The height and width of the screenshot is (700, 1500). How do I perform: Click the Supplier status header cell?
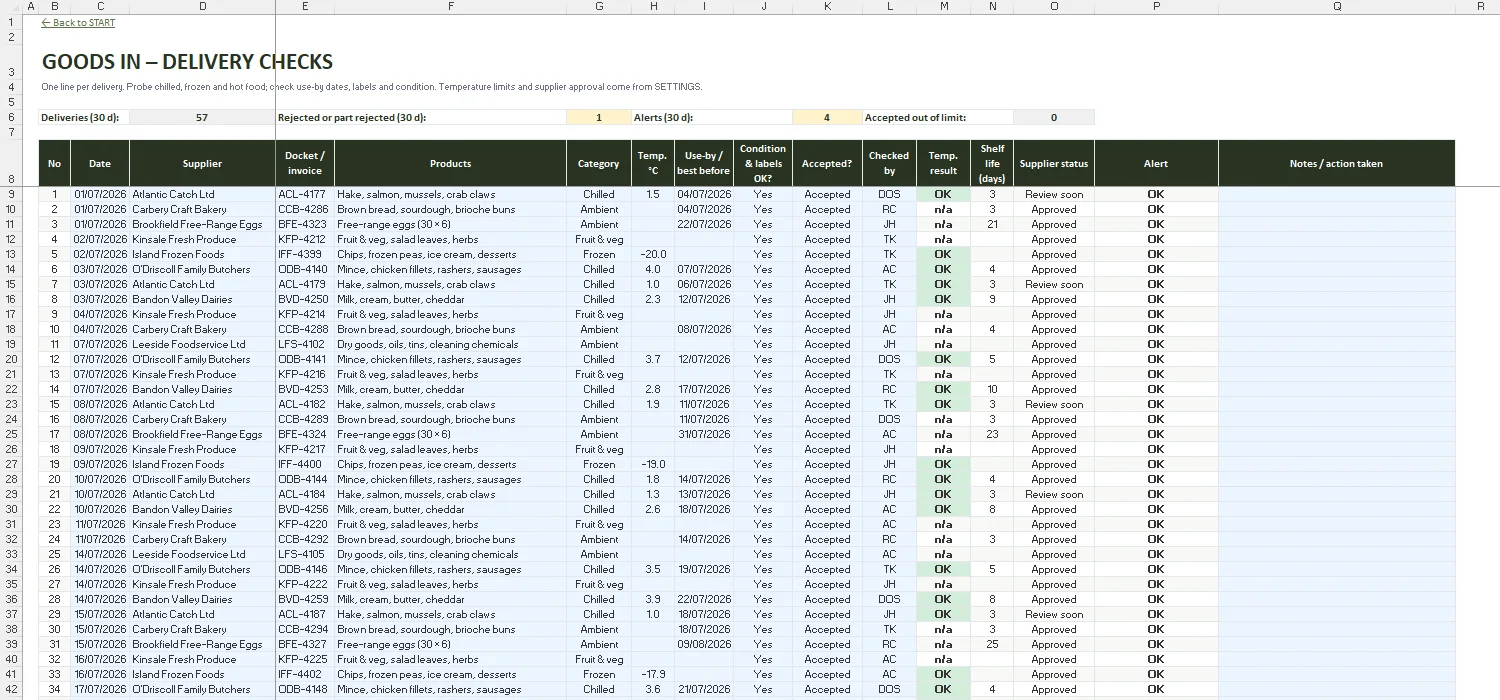coord(1054,163)
